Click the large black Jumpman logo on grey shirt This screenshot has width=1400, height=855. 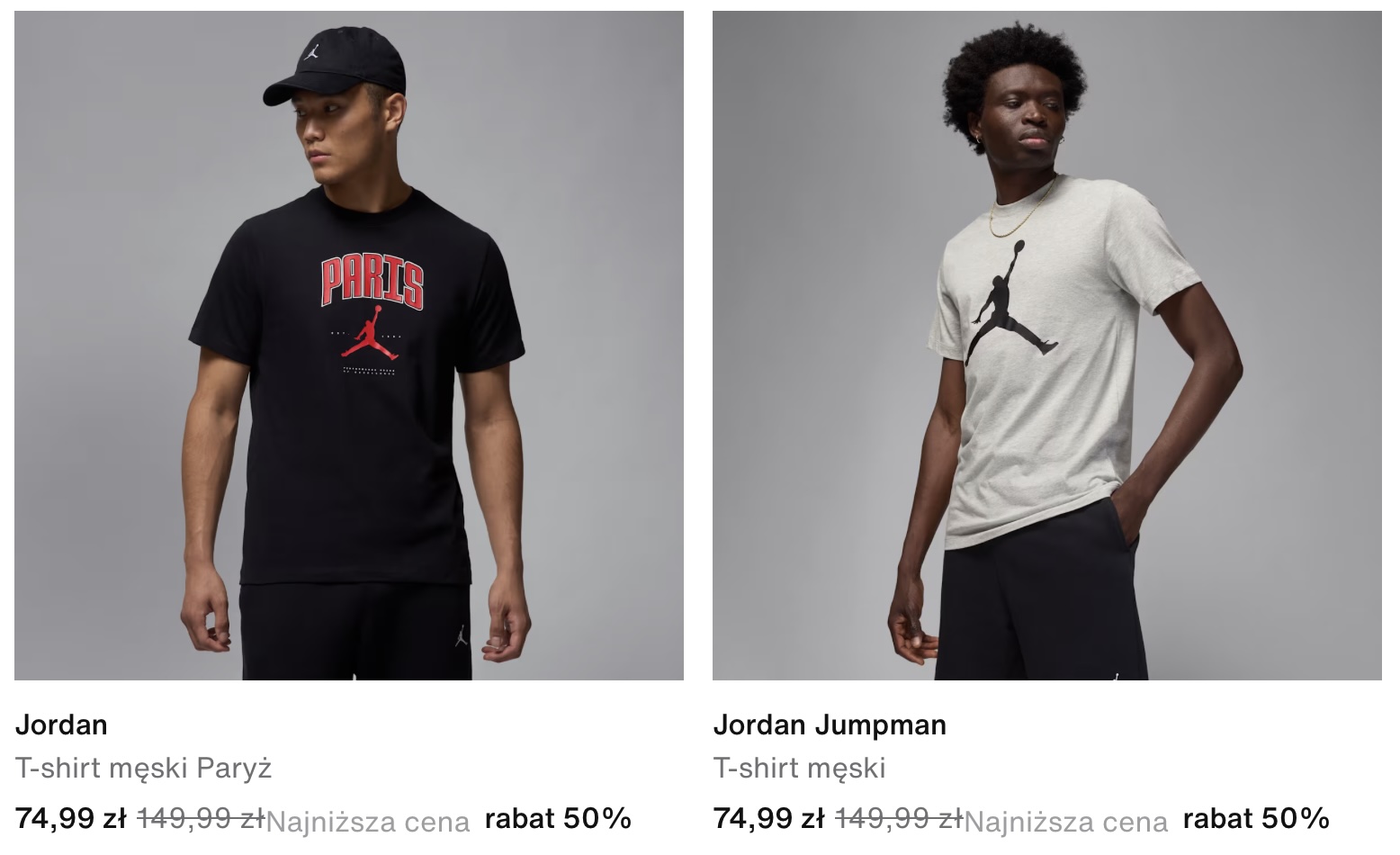tap(1011, 302)
